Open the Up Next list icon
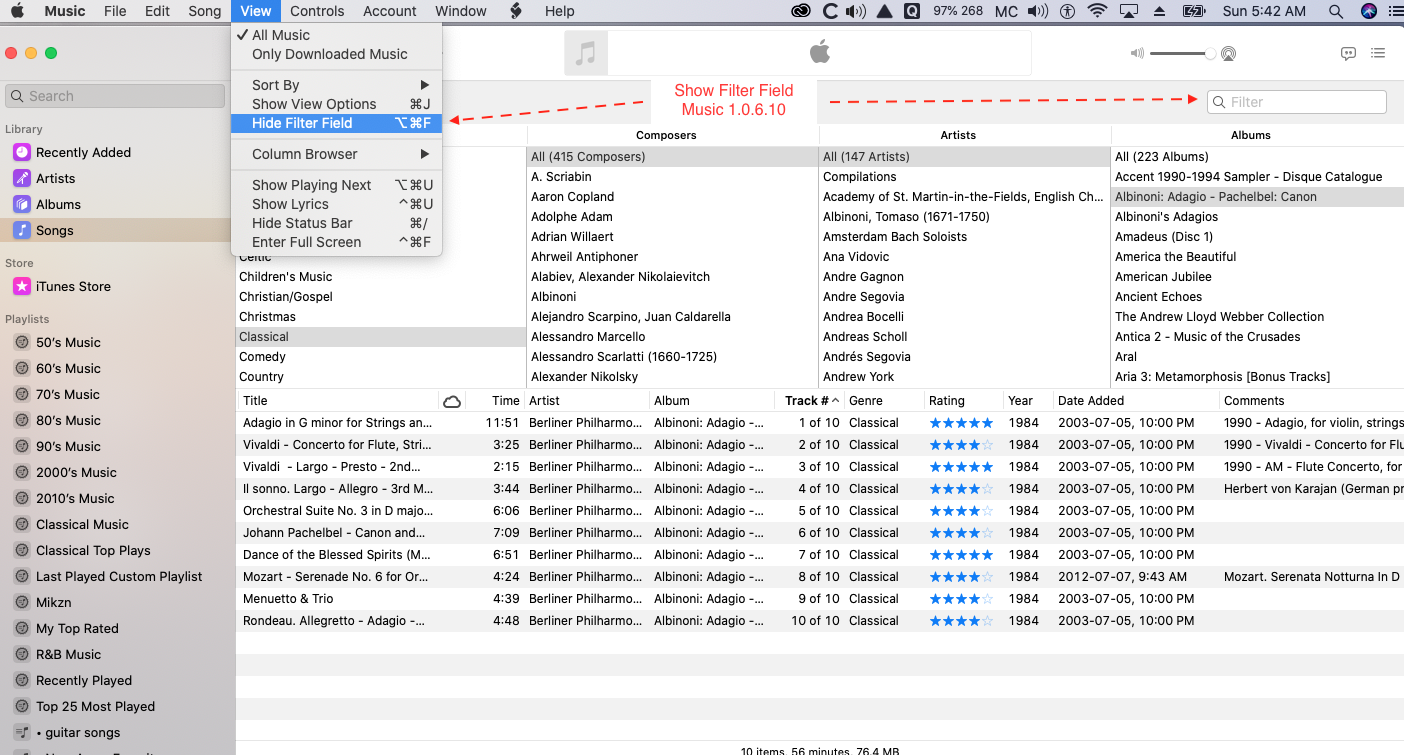 [x=1378, y=53]
